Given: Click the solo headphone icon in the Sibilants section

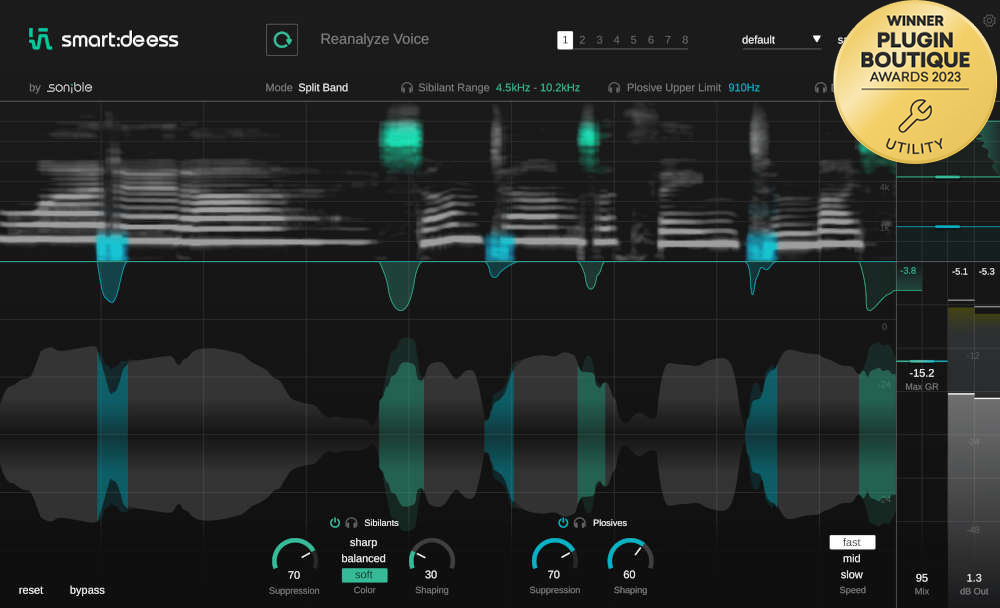Looking at the screenshot, I should 351,522.
